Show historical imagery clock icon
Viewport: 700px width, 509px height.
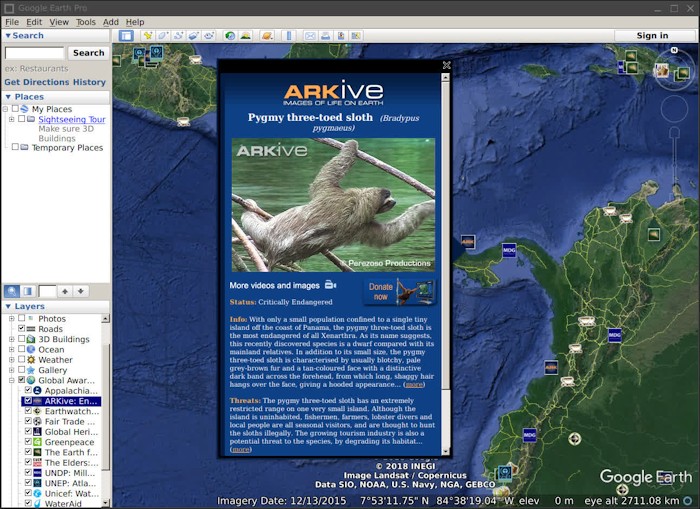[230, 36]
